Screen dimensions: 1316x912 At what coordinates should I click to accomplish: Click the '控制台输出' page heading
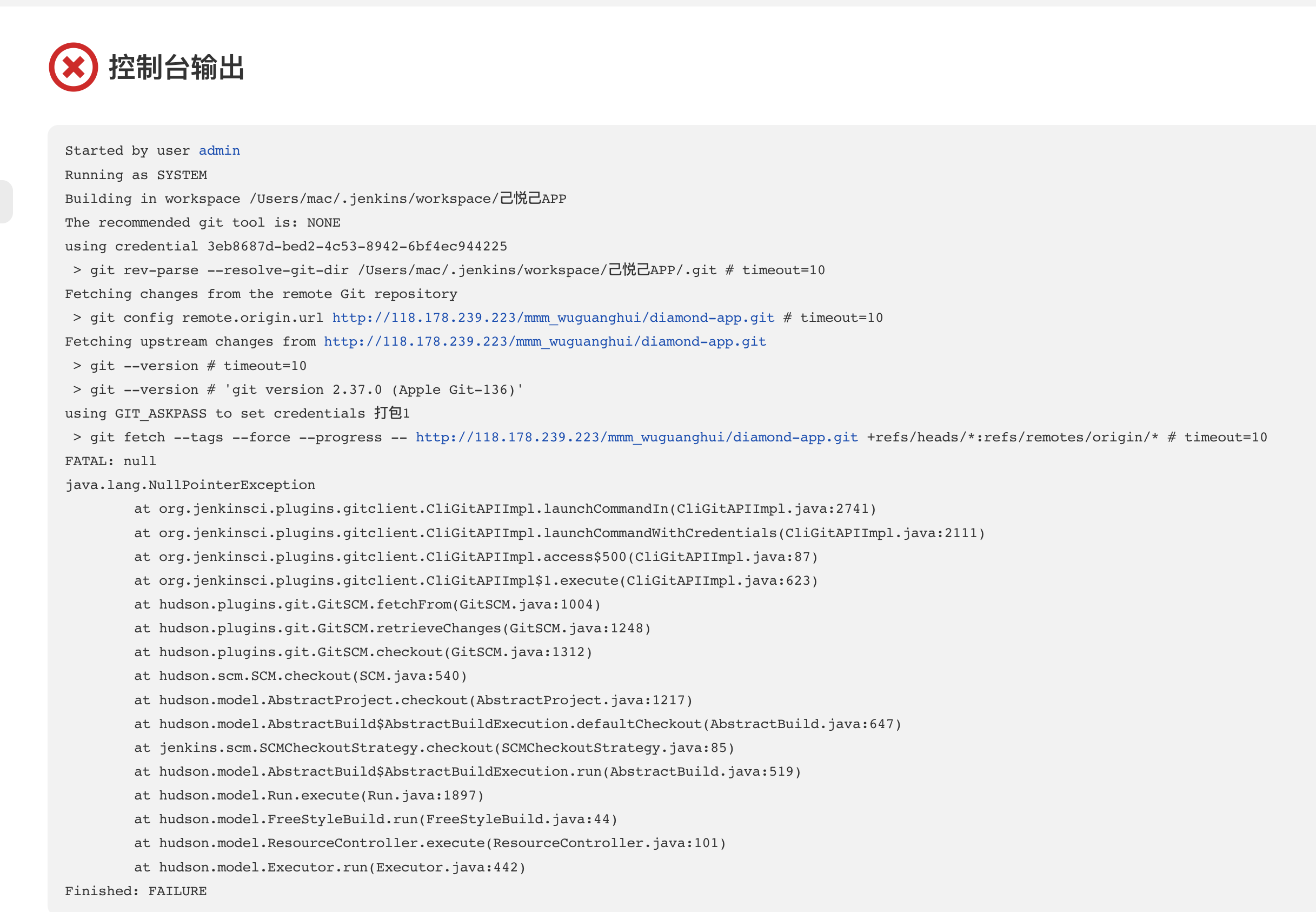[176, 68]
